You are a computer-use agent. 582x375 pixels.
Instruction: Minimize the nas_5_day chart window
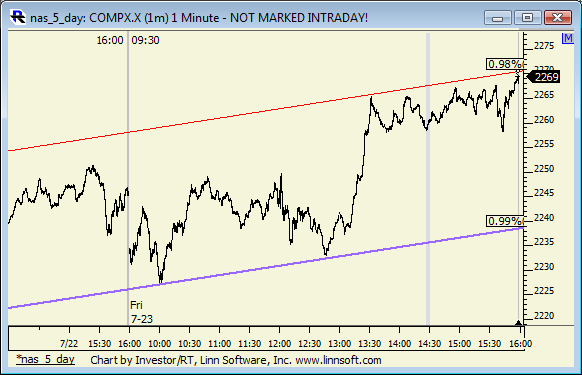point(498,17)
